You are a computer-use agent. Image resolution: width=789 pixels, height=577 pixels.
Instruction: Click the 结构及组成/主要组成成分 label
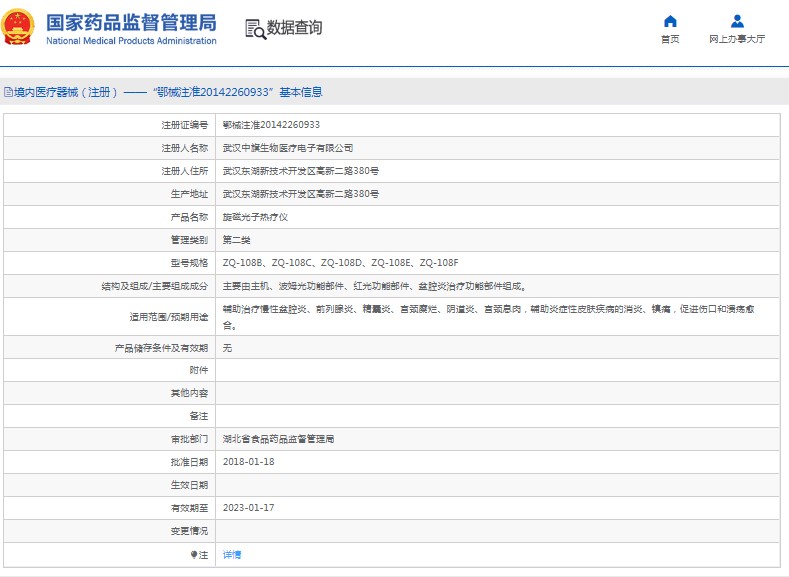(x=154, y=286)
